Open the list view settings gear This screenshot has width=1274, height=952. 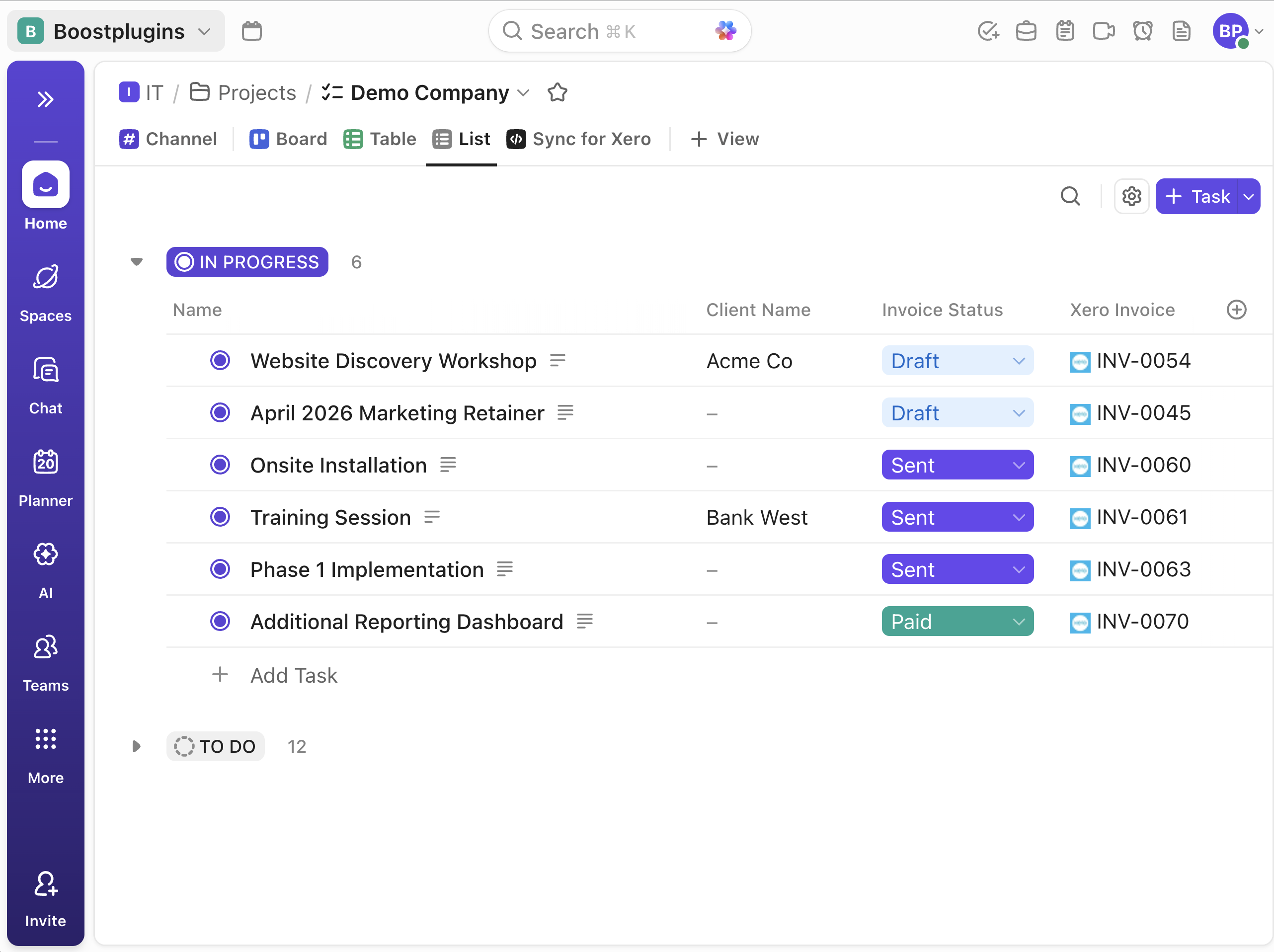tap(1131, 196)
